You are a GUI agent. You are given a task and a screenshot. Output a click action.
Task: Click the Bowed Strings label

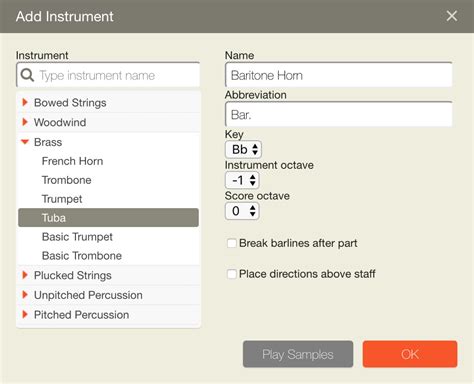tap(70, 103)
